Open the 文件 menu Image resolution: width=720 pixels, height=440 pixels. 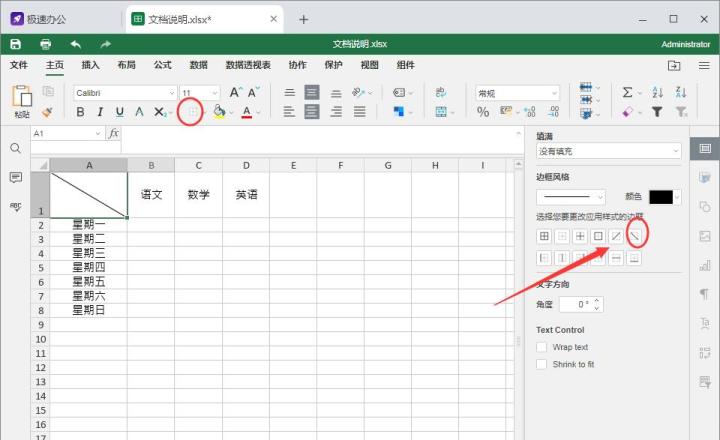point(19,65)
